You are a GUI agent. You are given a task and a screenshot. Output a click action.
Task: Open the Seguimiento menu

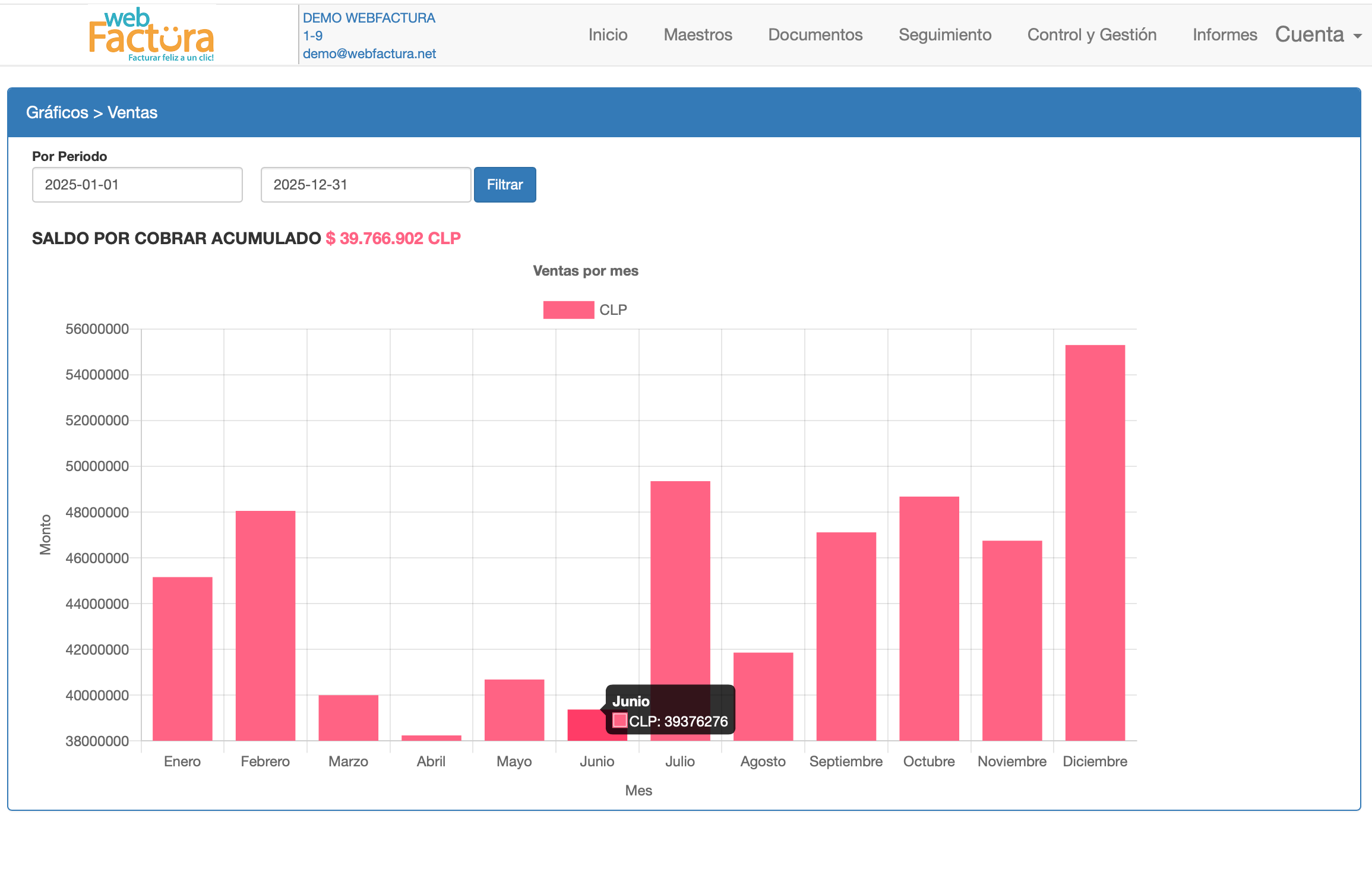pos(944,34)
